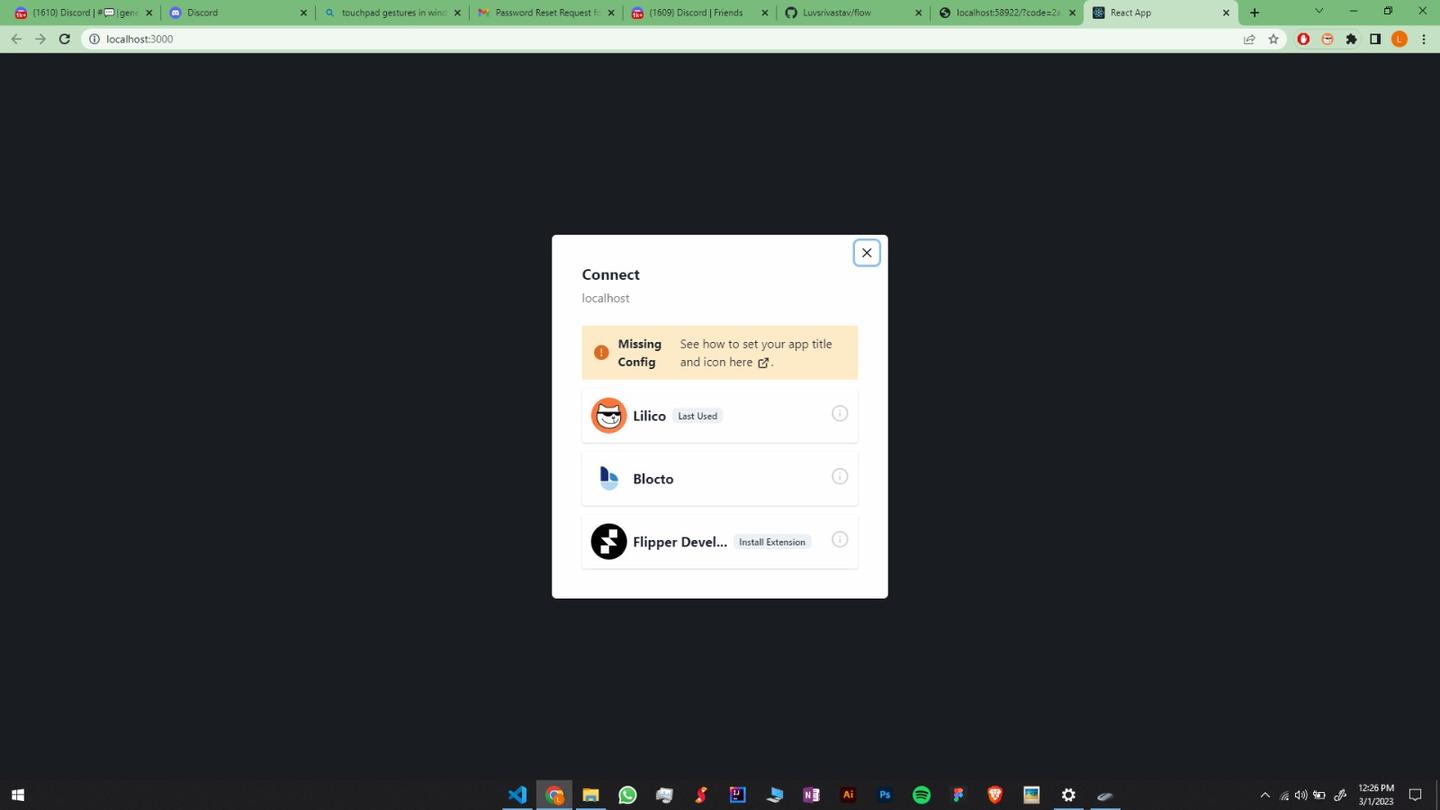Viewport: 1440px width, 810px height.
Task: Open the Windows Start menu
Action: tap(17, 795)
